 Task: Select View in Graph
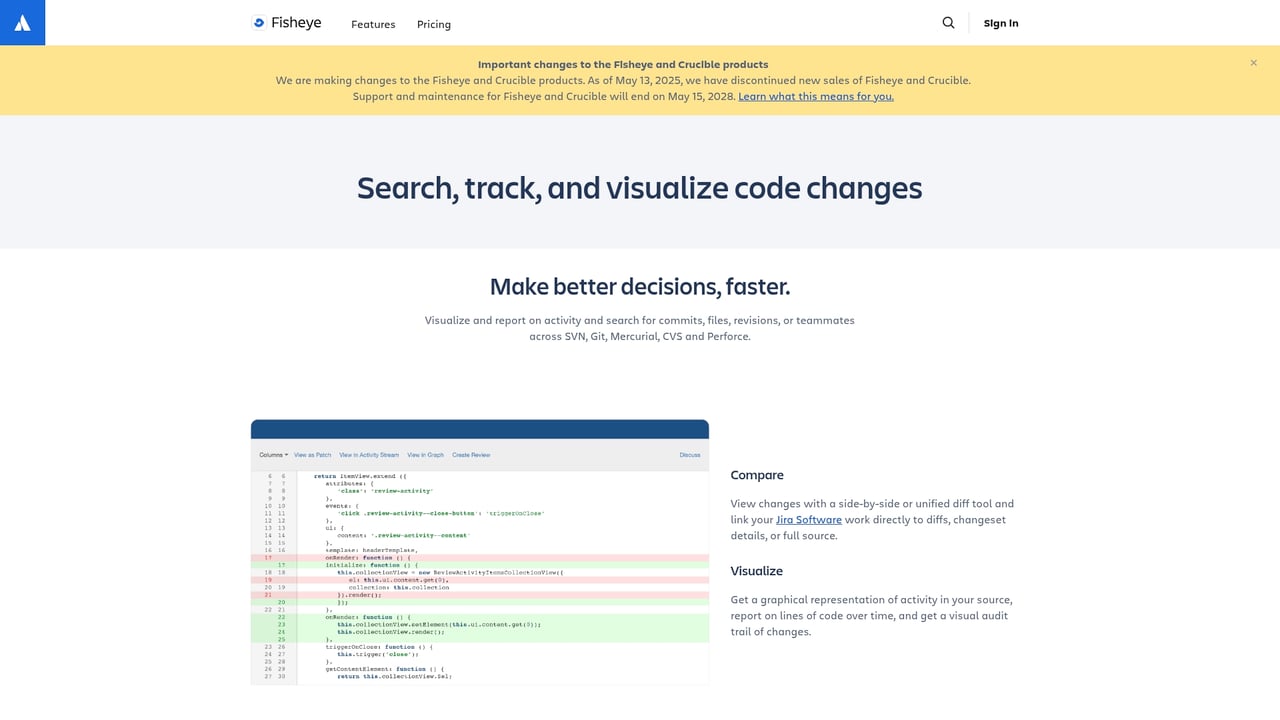click(x=424, y=454)
